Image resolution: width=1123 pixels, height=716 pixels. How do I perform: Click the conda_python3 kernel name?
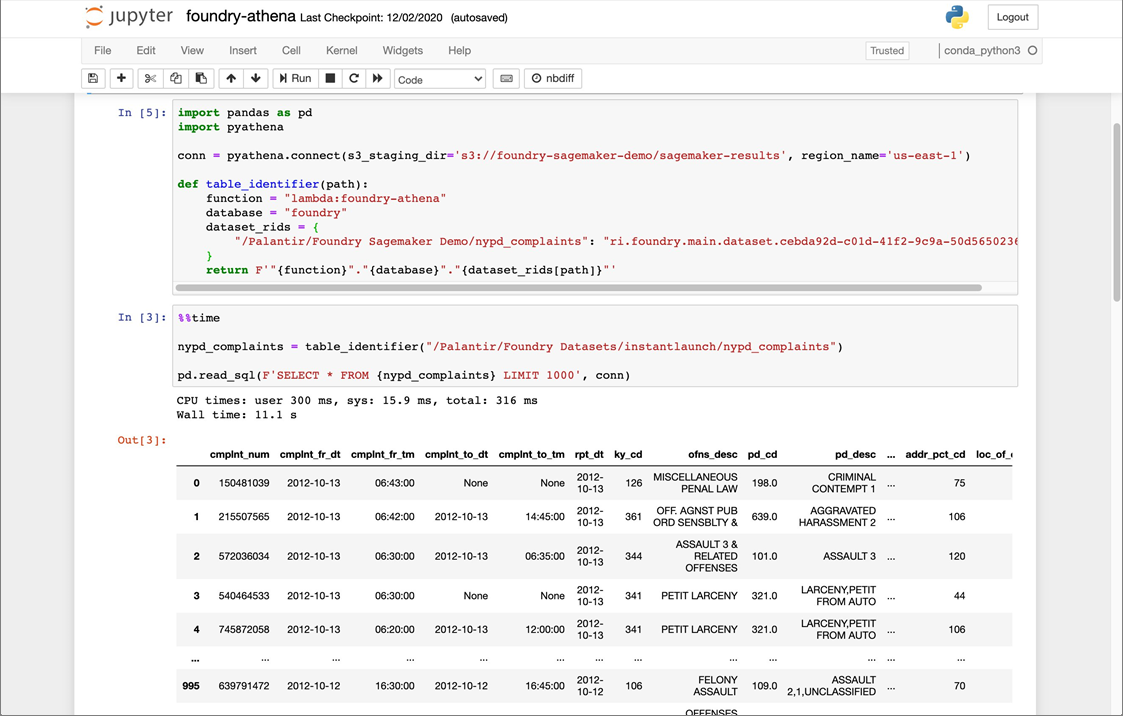pos(982,50)
